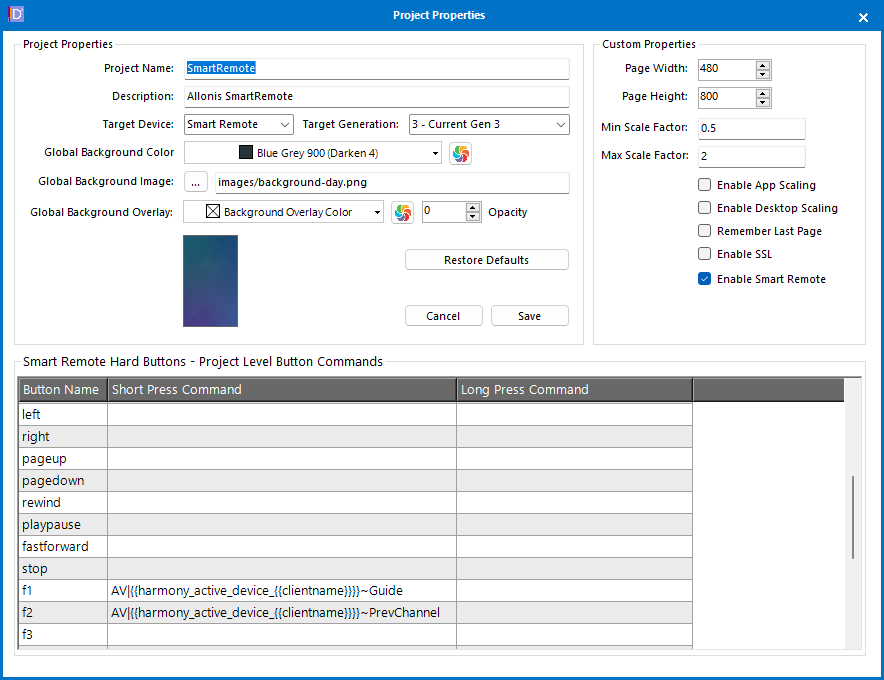This screenshot has height=680, width=884.
Task: Click the Blue Grey 900 color swatch
Action: pyautogui.click(x=246, y=152)
